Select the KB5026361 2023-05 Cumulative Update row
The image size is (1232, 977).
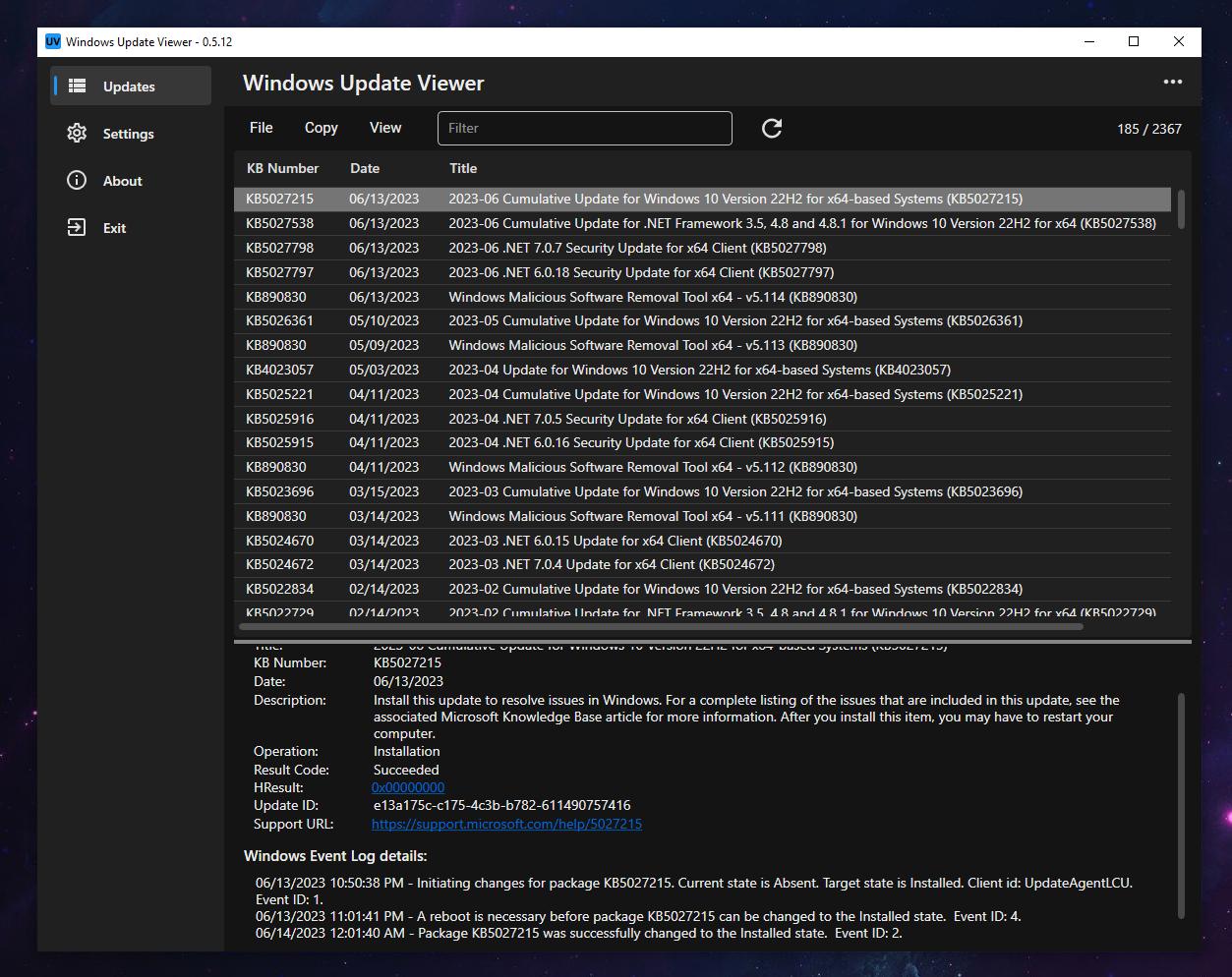[x=702, y=320]
